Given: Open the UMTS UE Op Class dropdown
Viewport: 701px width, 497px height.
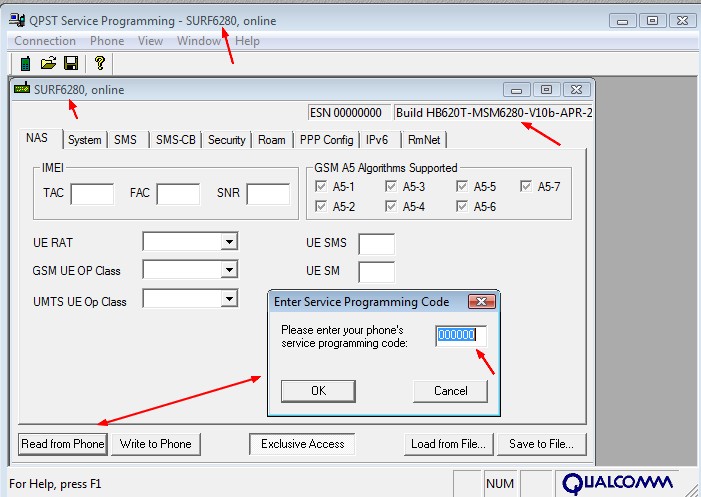Looking at the screenshot, I should [229, 298].
